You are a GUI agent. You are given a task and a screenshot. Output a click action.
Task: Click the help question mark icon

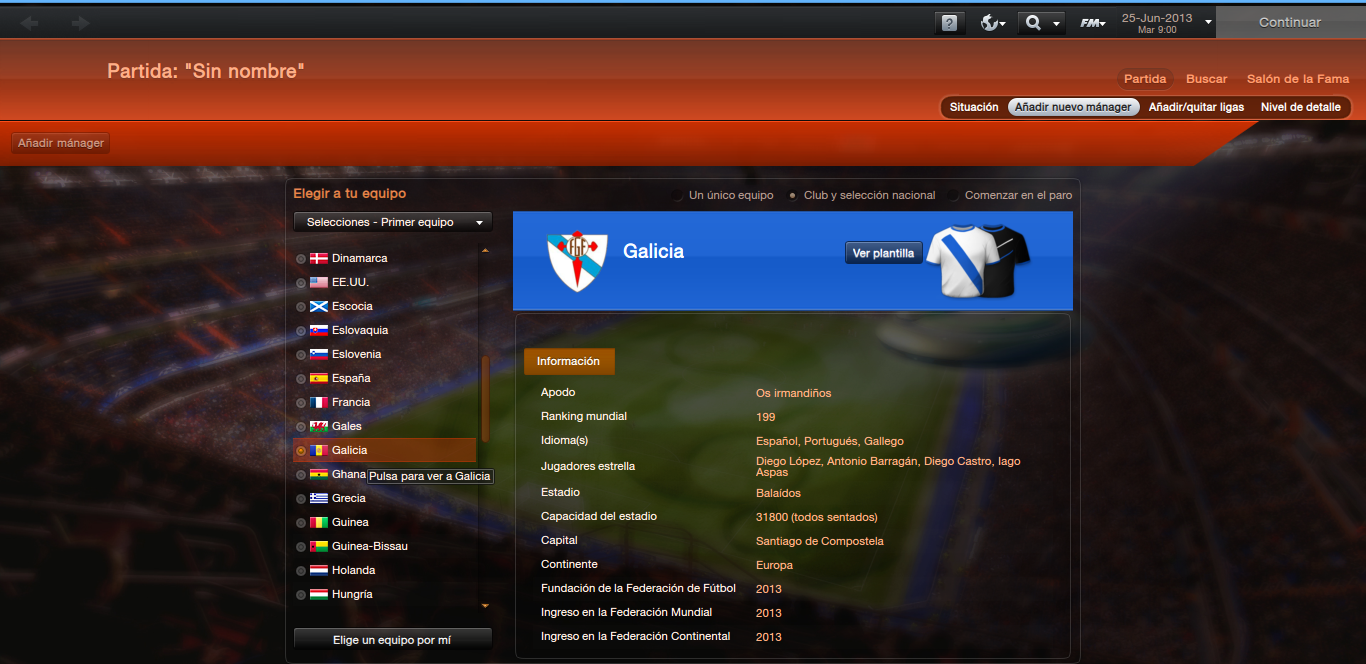pyautogui.click(x=949, y=23)
